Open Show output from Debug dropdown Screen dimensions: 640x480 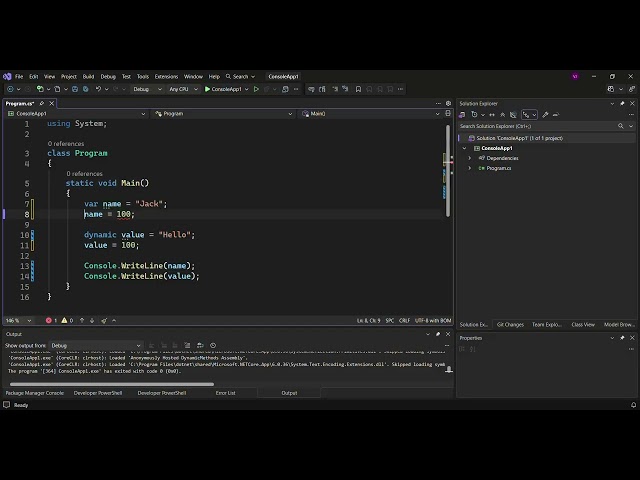click(x=96, y=345)
